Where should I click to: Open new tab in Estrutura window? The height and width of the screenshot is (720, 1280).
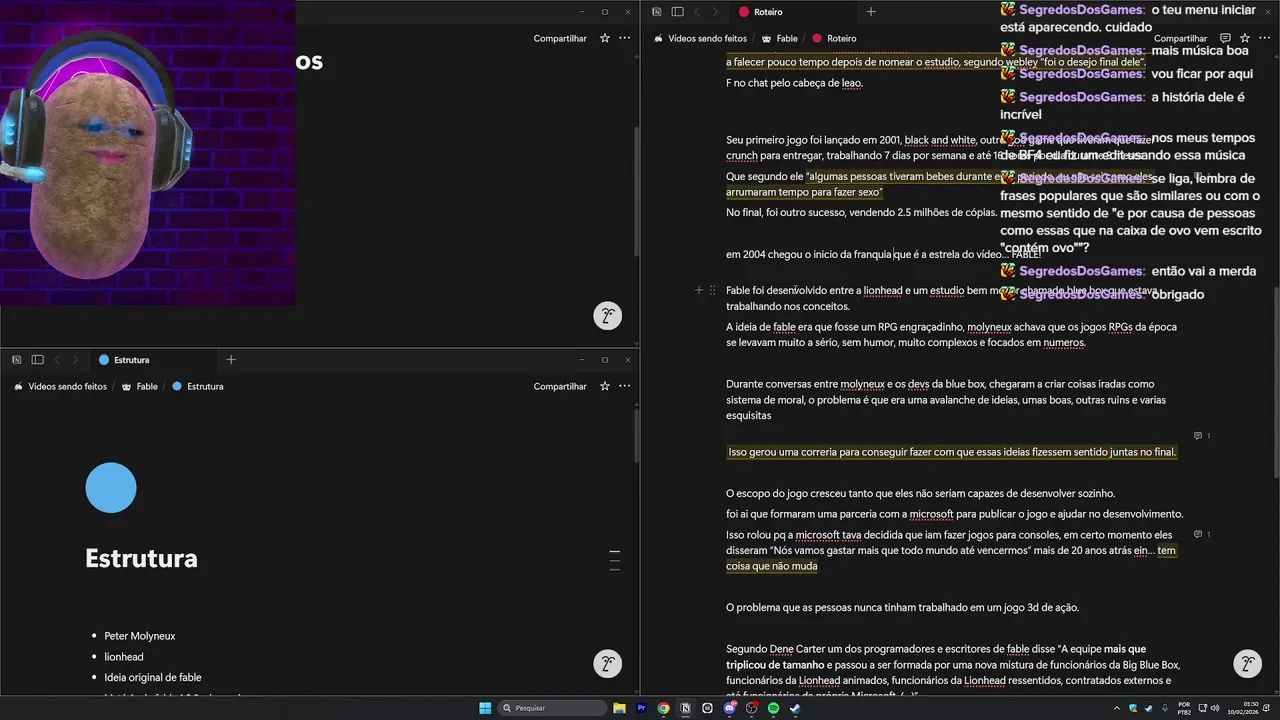coord(231,360)
